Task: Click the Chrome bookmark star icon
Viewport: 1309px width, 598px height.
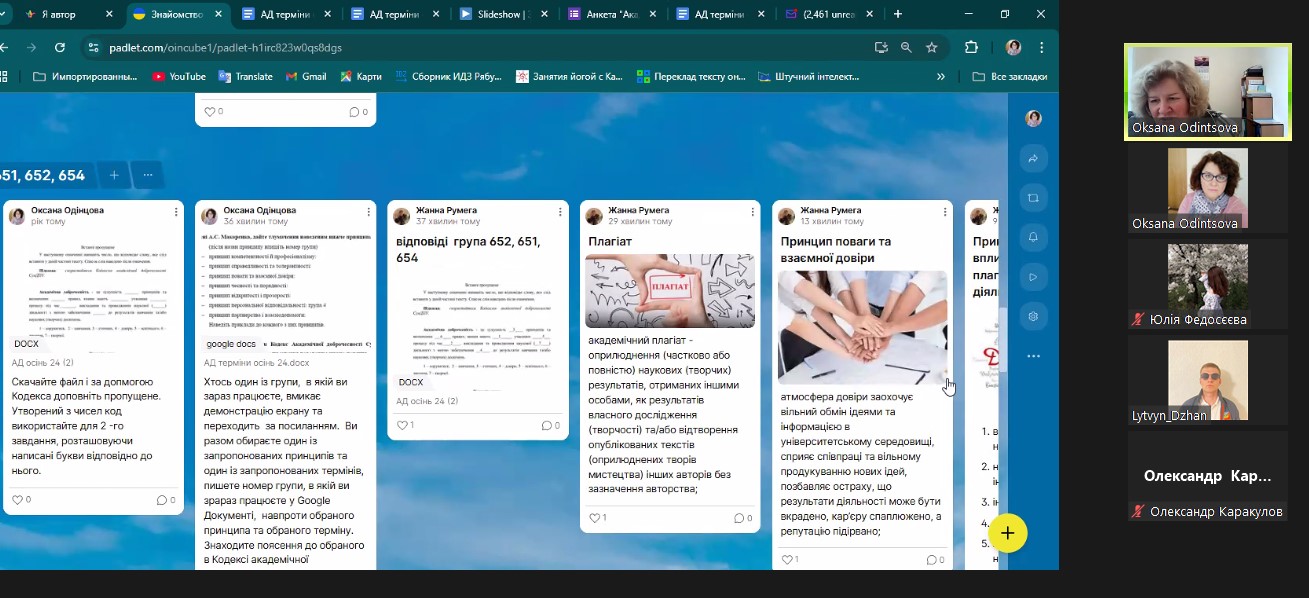Action: [932, 47]
